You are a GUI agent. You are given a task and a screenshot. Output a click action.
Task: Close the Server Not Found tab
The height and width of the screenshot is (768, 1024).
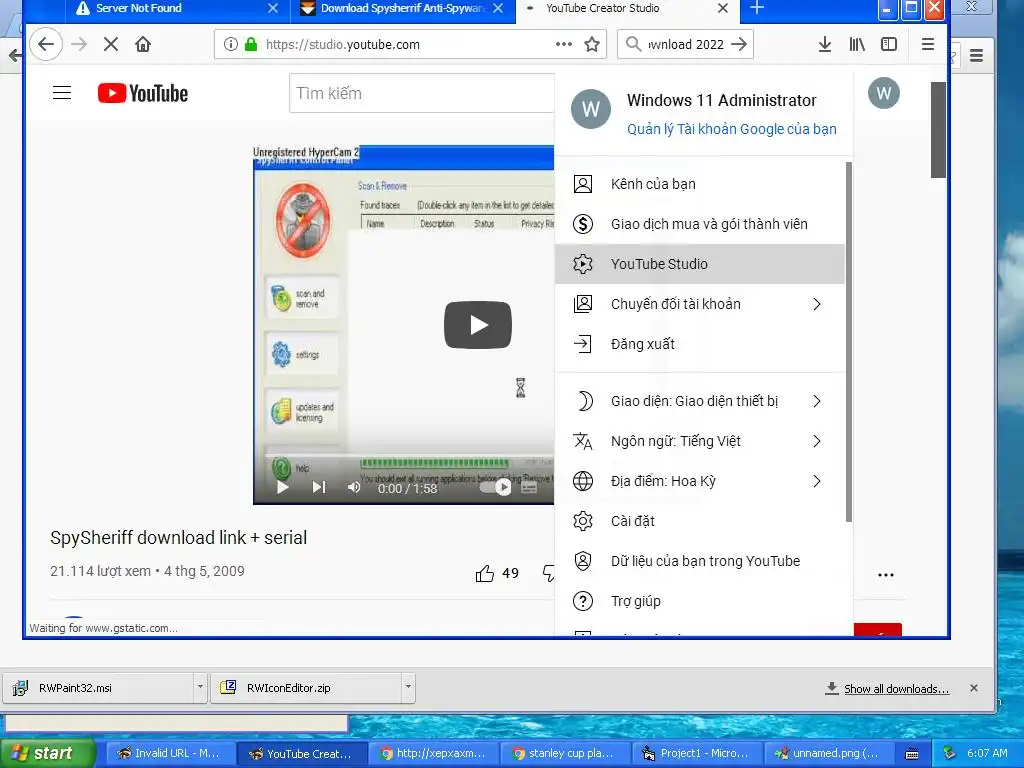273,8
